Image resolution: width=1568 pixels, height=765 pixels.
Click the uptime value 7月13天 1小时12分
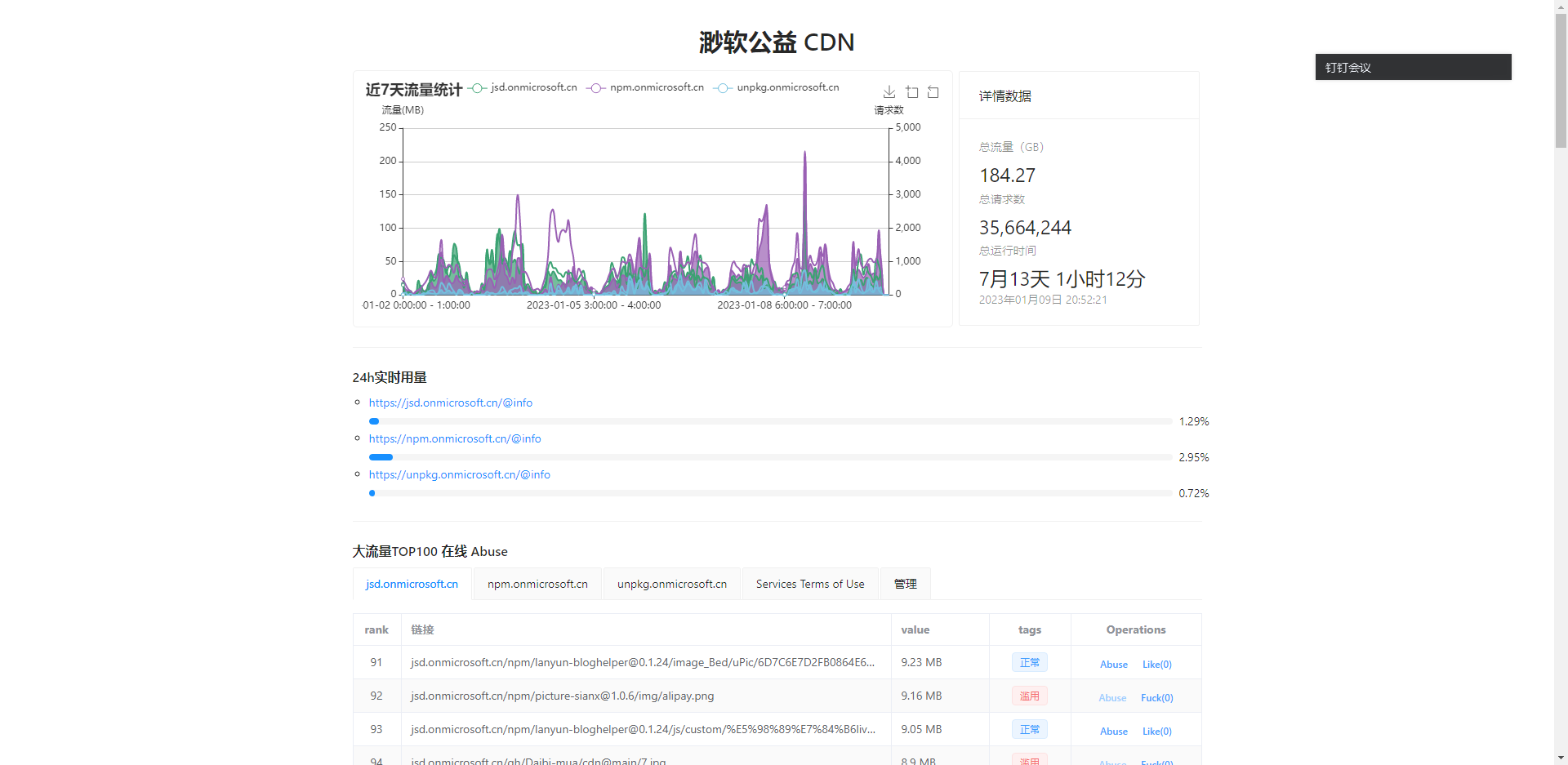1062,279
